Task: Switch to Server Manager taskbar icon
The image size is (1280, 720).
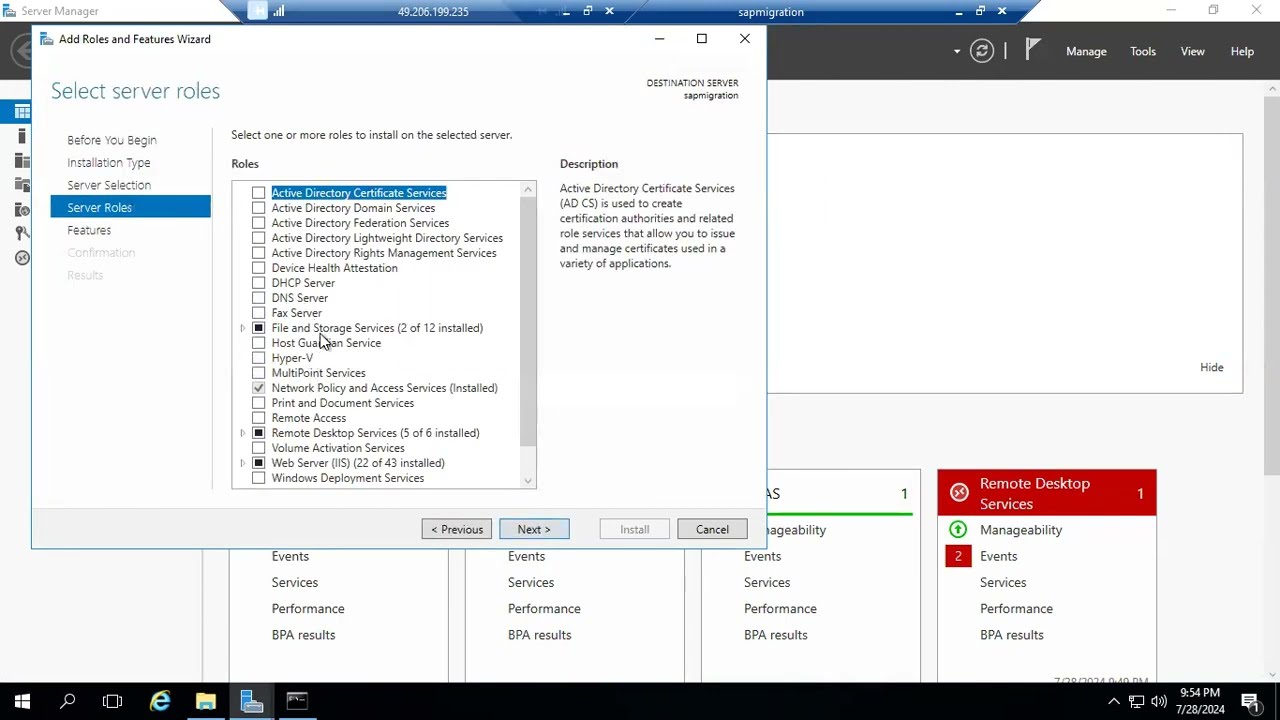Action: coord(252,701)
